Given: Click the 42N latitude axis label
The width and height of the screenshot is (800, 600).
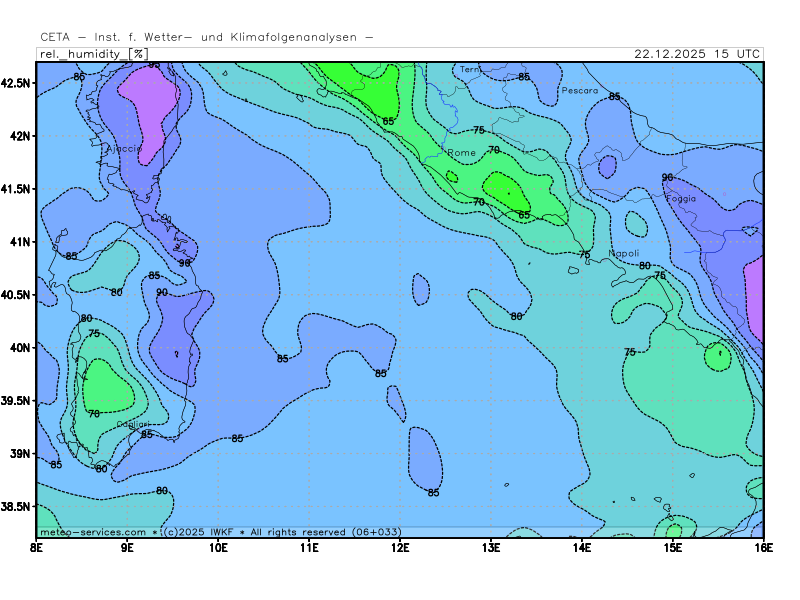Looking at the screenshot, I should 20,135.
